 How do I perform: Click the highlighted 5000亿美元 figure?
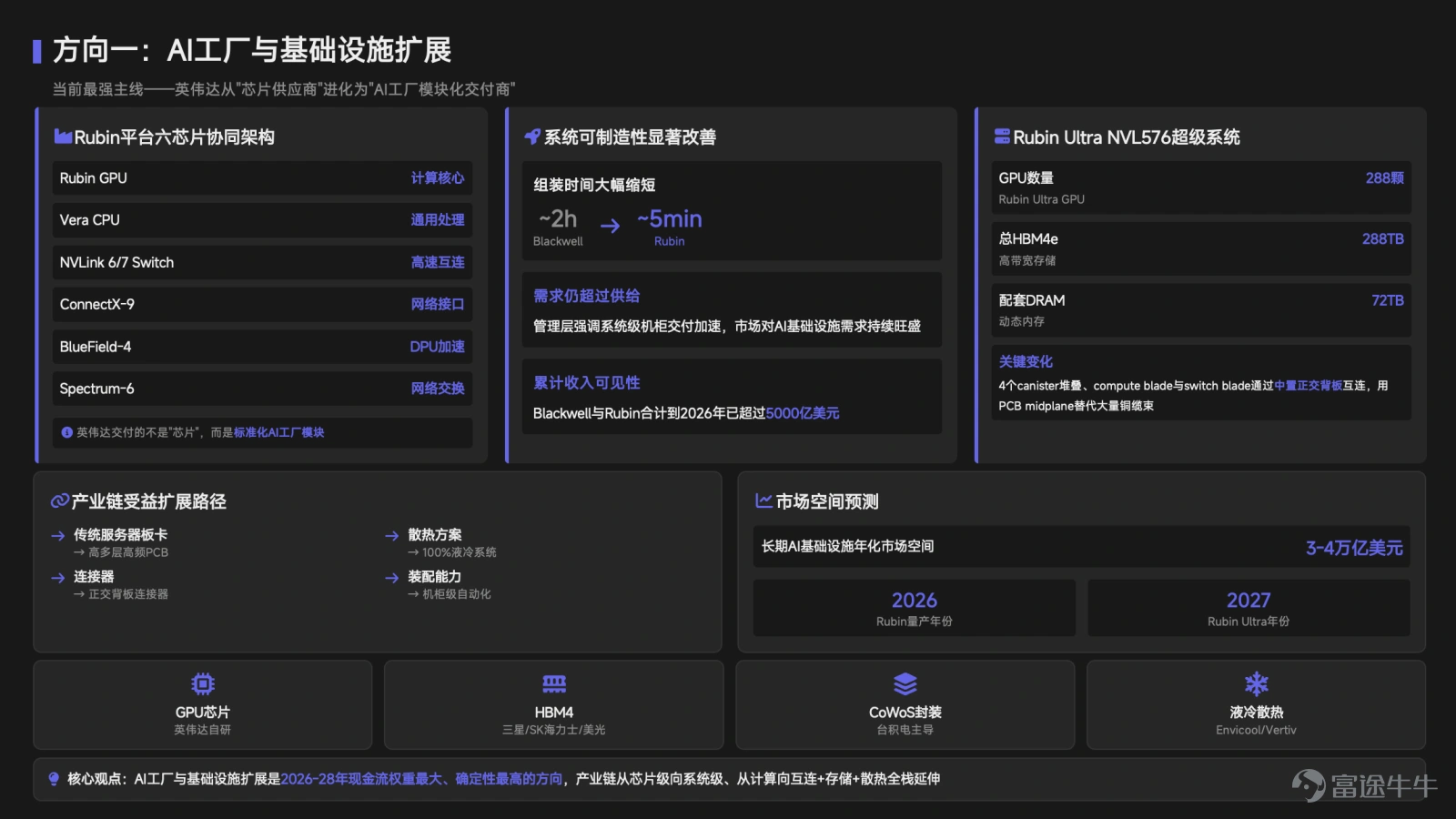(803, 413)
